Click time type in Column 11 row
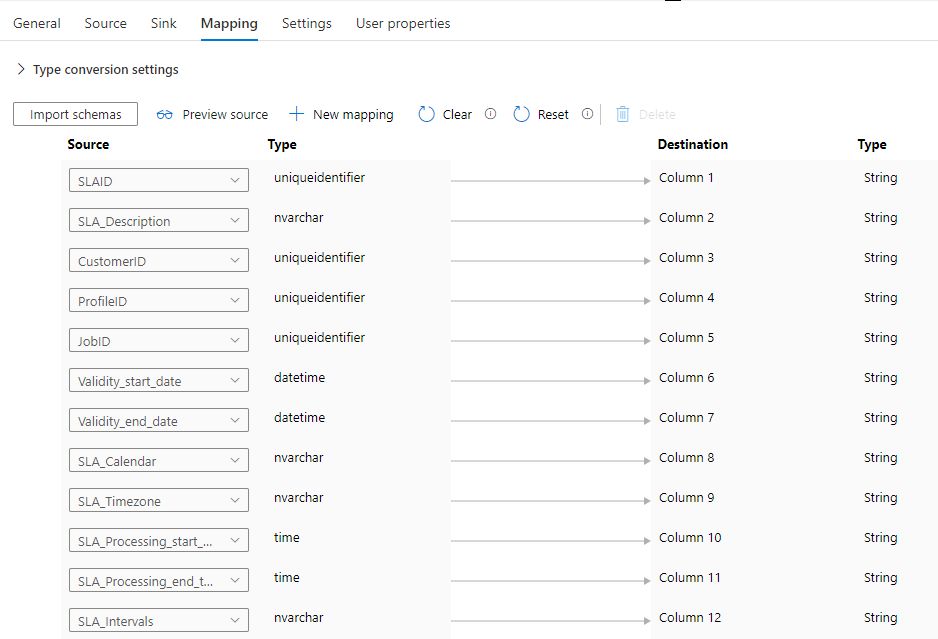Viewport: 938px width, 639px height. [x=287, y=578]
